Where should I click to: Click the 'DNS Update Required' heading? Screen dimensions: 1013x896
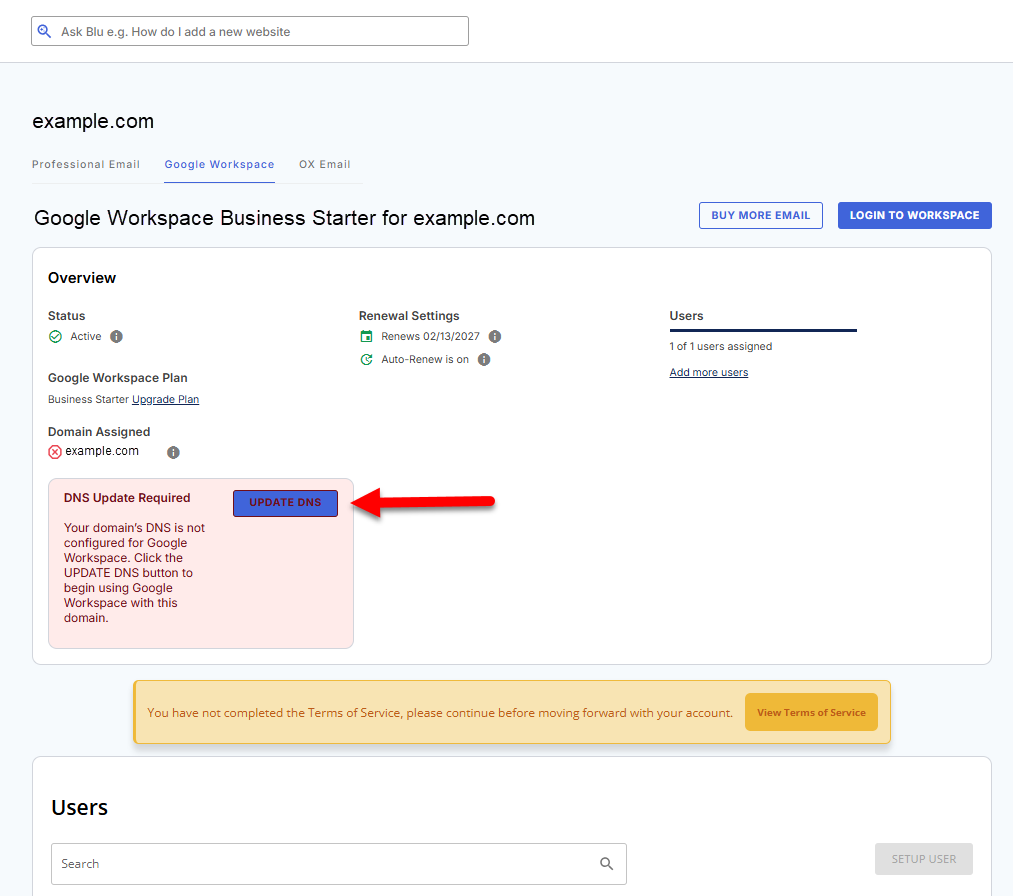[127, 497]
